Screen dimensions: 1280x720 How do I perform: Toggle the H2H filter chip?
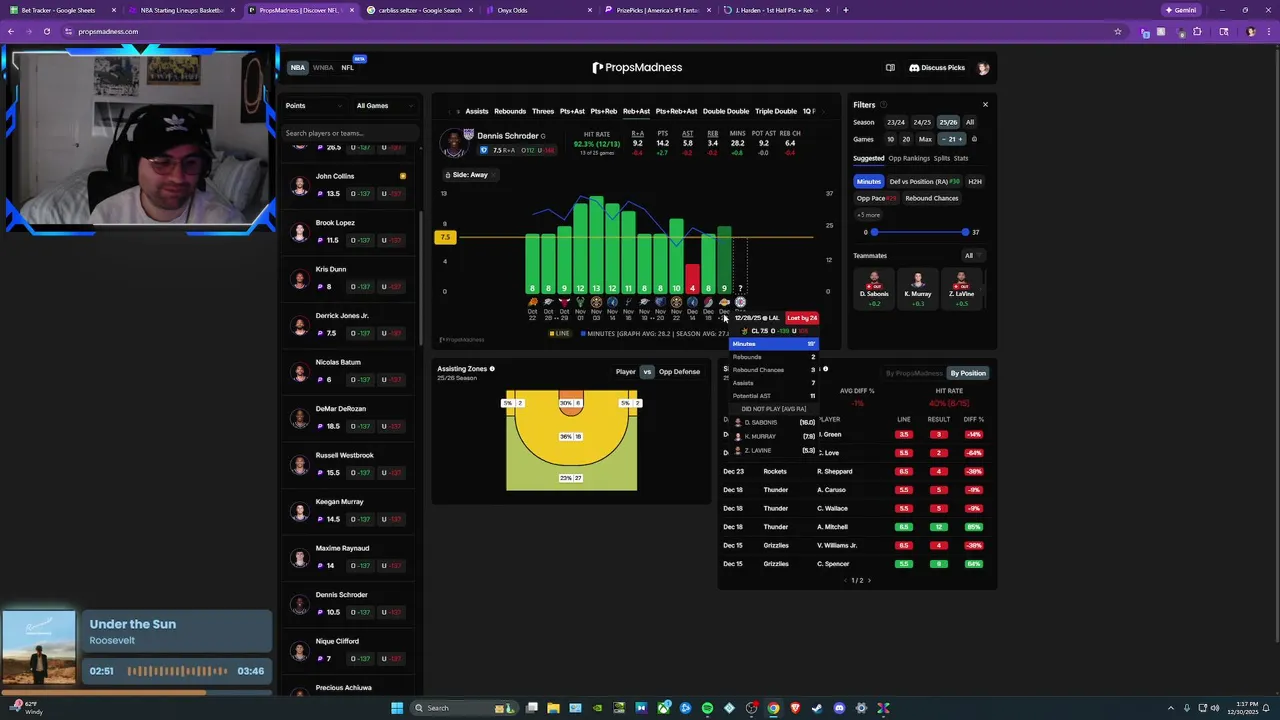(x=975, y=181)
